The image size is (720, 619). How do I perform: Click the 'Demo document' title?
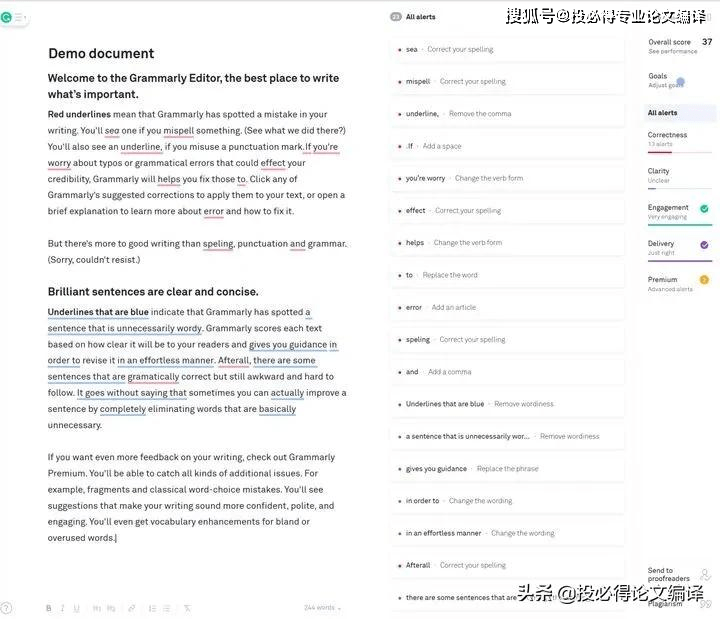coord(101,53)
